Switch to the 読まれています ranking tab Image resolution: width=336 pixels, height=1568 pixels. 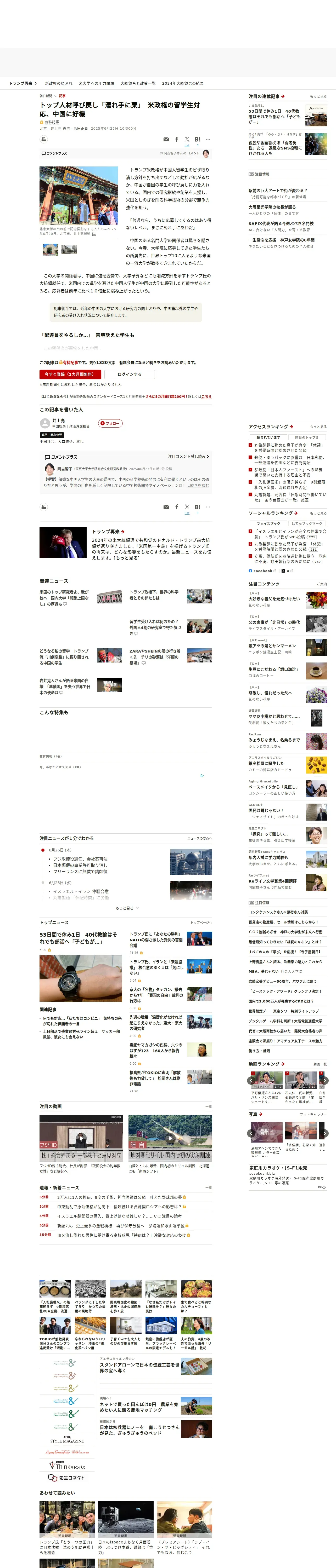(x=268, y=437)
